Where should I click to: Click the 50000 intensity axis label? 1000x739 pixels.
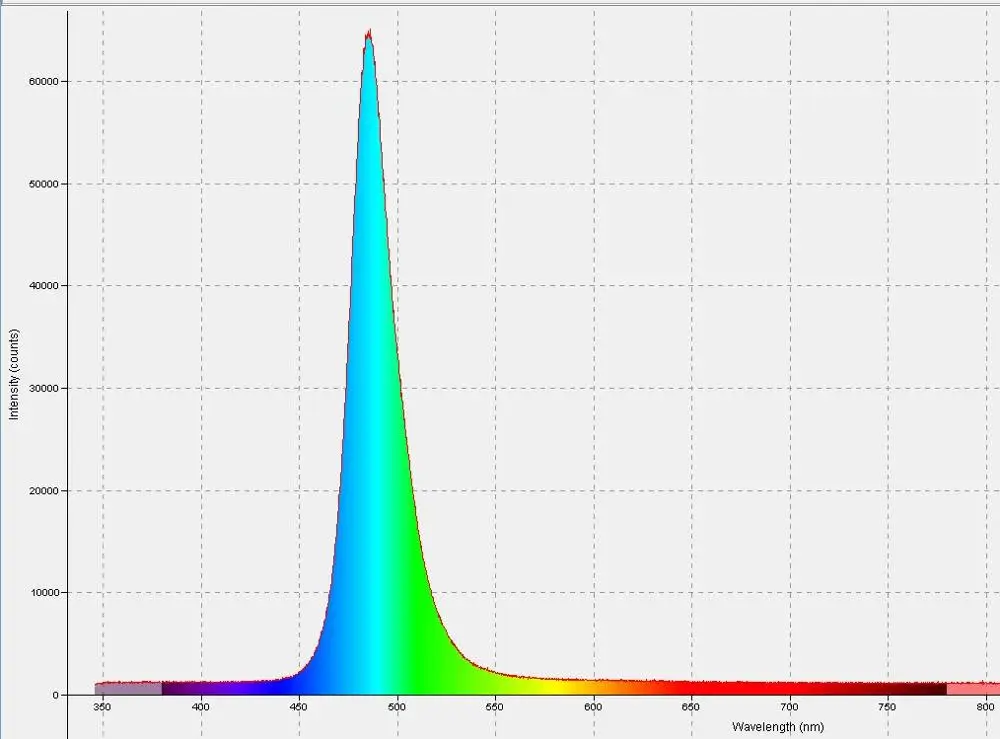tap(43, 184)
